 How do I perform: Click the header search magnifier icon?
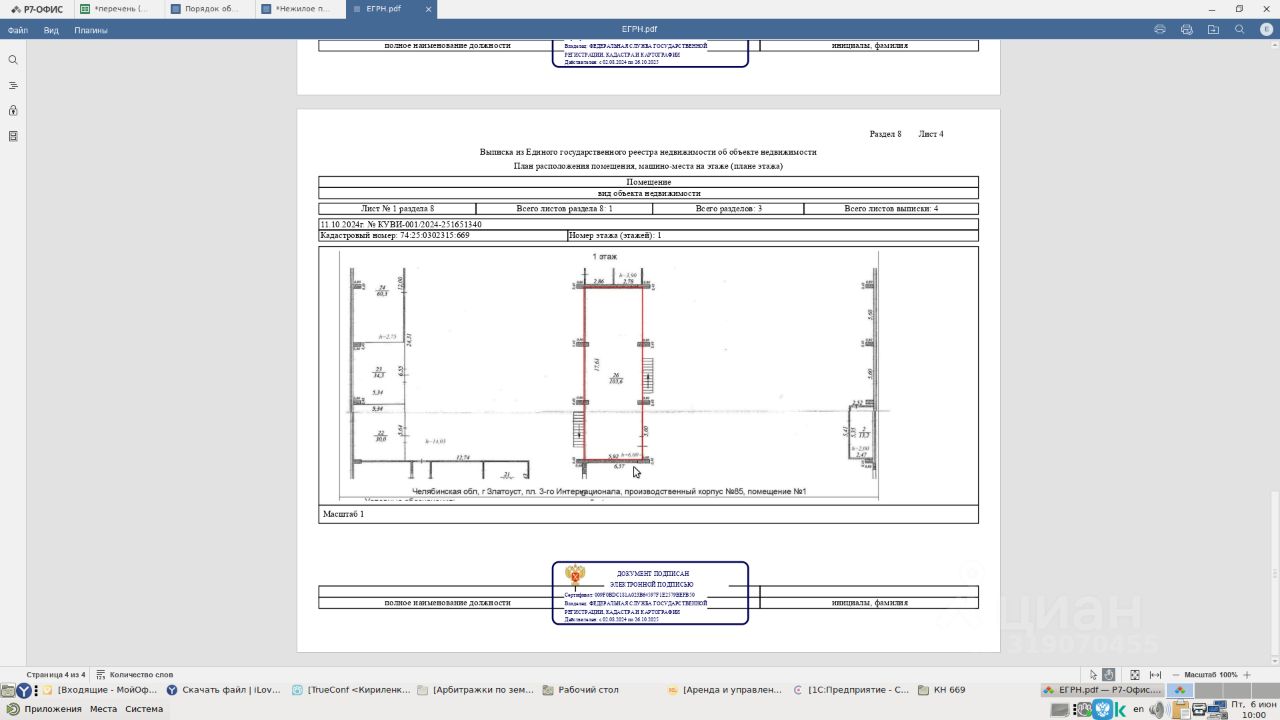coord(1240,30)
